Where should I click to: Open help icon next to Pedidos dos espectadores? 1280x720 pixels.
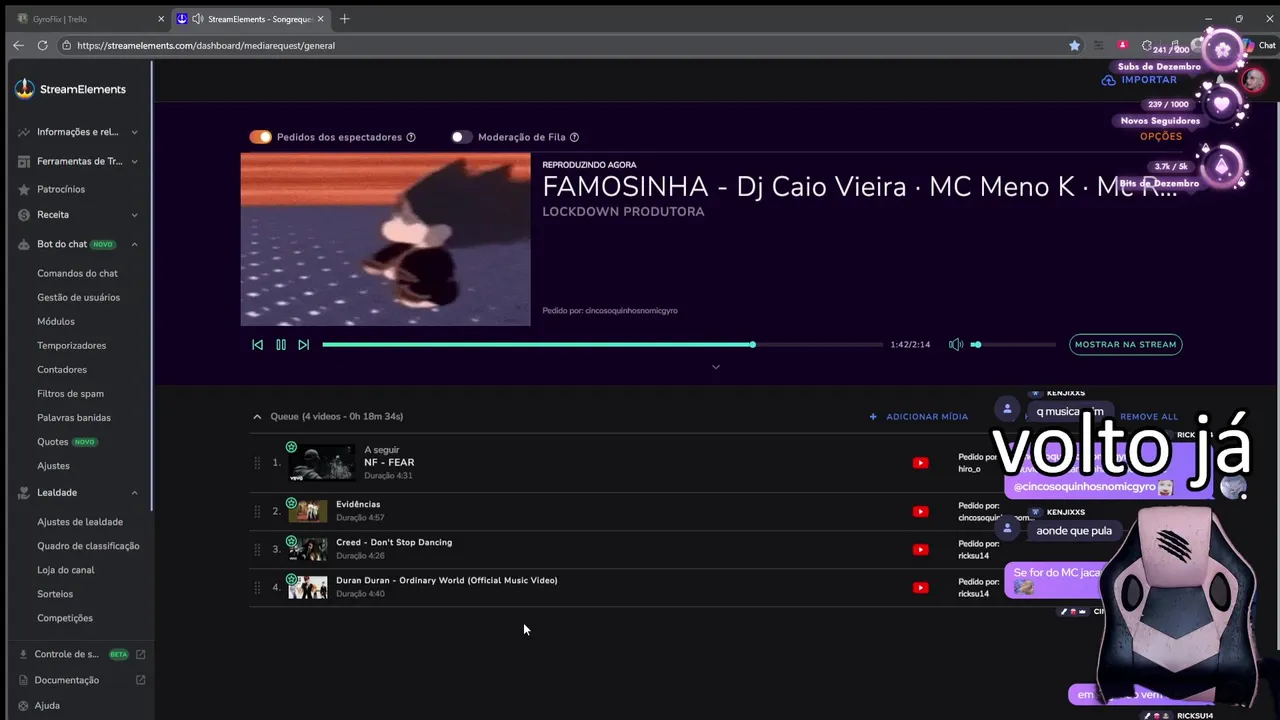coord(411,137)
